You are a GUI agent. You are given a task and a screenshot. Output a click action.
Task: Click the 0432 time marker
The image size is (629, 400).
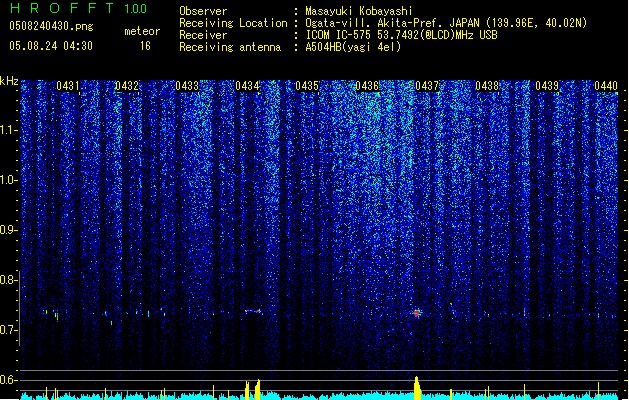tap(127, 86)
